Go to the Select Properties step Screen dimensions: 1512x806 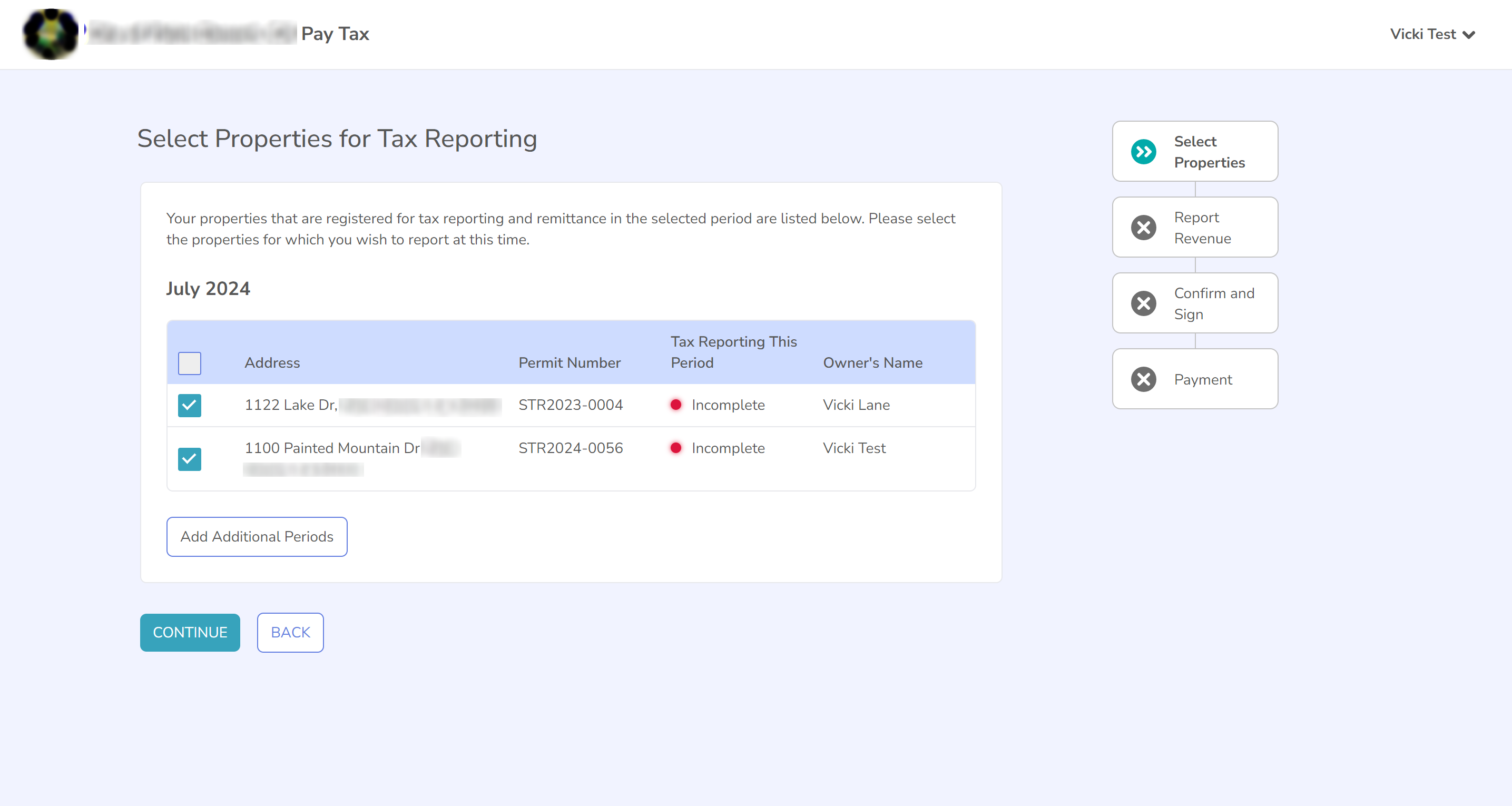[x=1195, y=152]
